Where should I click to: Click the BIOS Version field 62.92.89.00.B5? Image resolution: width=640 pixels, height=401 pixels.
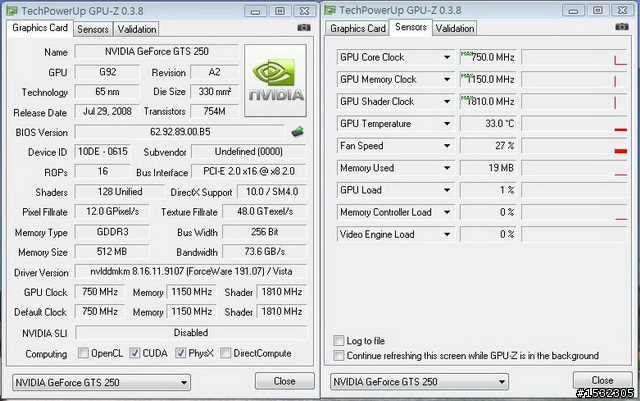coord(180,132)
